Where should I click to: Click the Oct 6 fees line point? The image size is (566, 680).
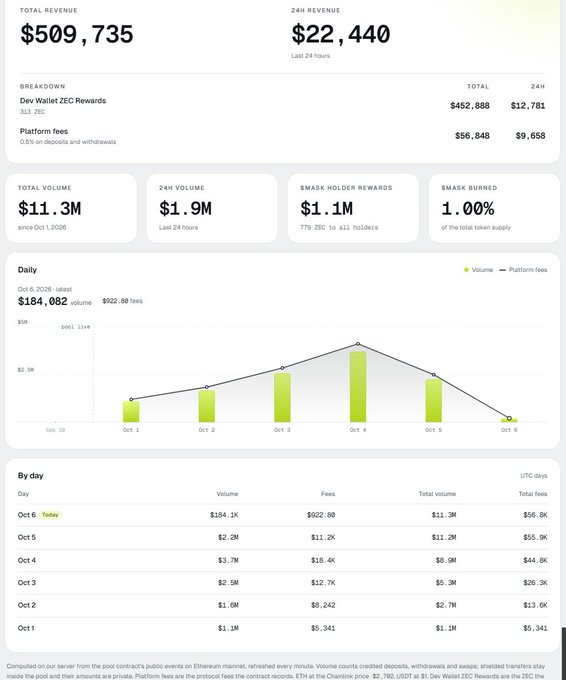[x=509, y=418]
